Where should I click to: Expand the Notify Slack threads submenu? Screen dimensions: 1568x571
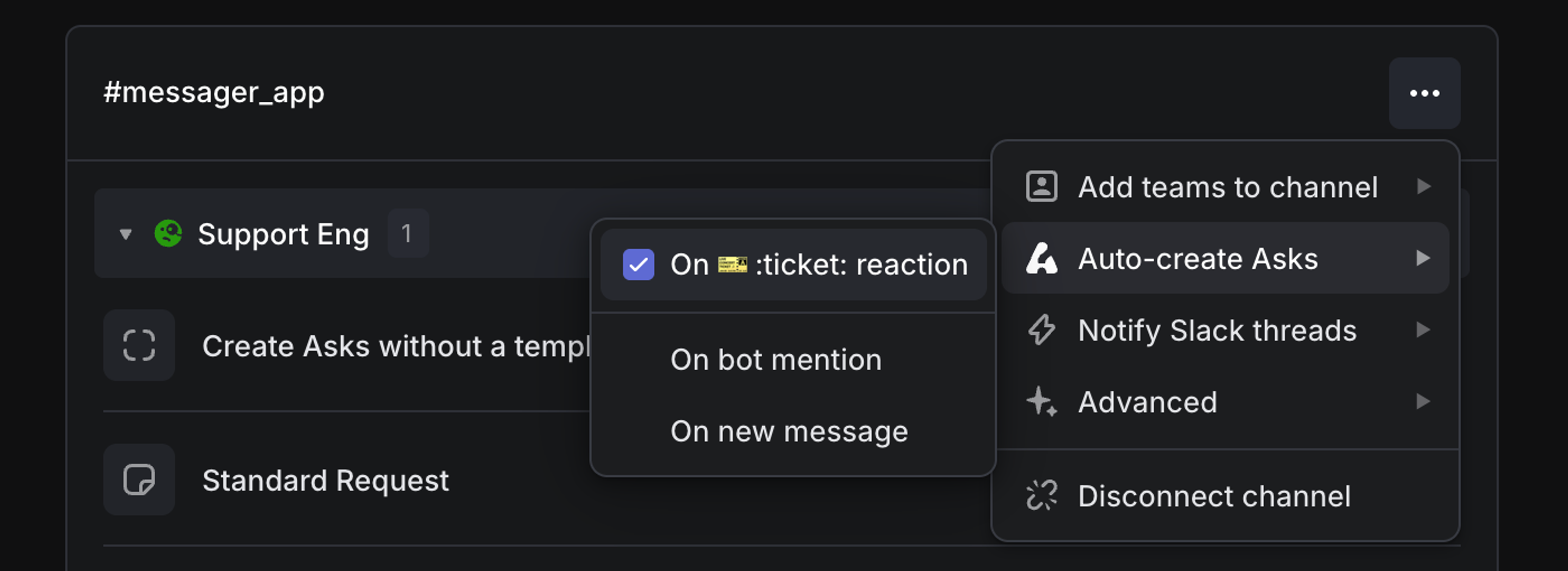(1424, 330)
